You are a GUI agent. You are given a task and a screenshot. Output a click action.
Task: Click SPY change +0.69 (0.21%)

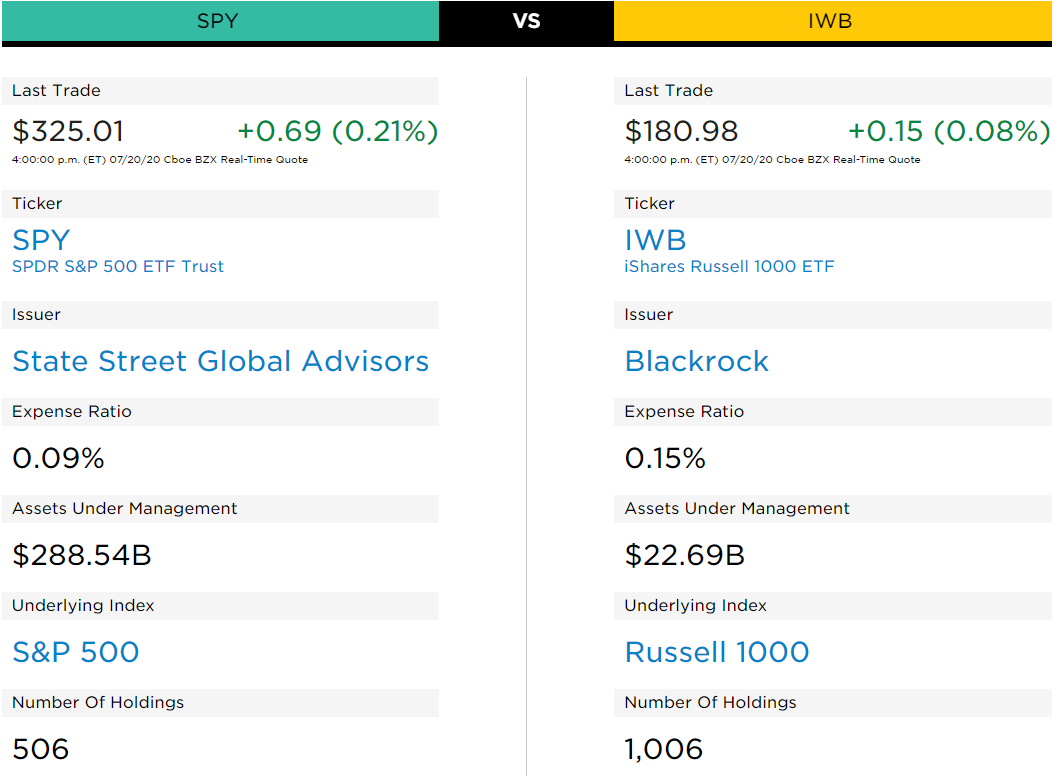tap(338, 131)
